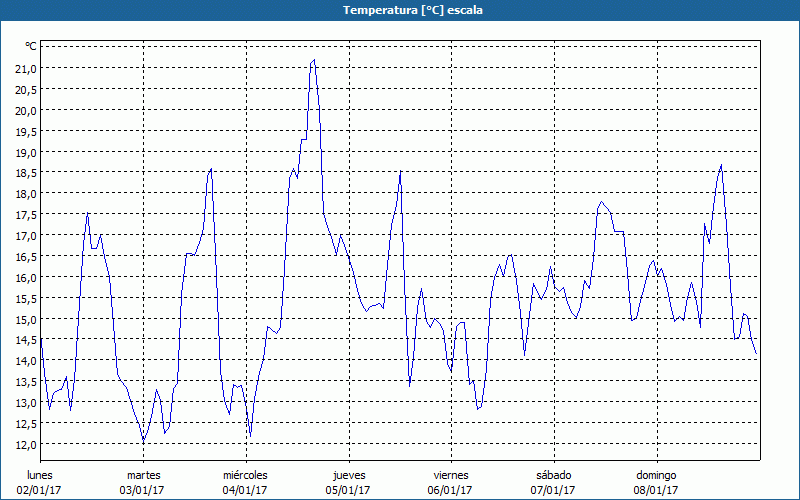Select the 04/01/17 date label
This screenshot has width=800, height=500.
pos(245,490)
